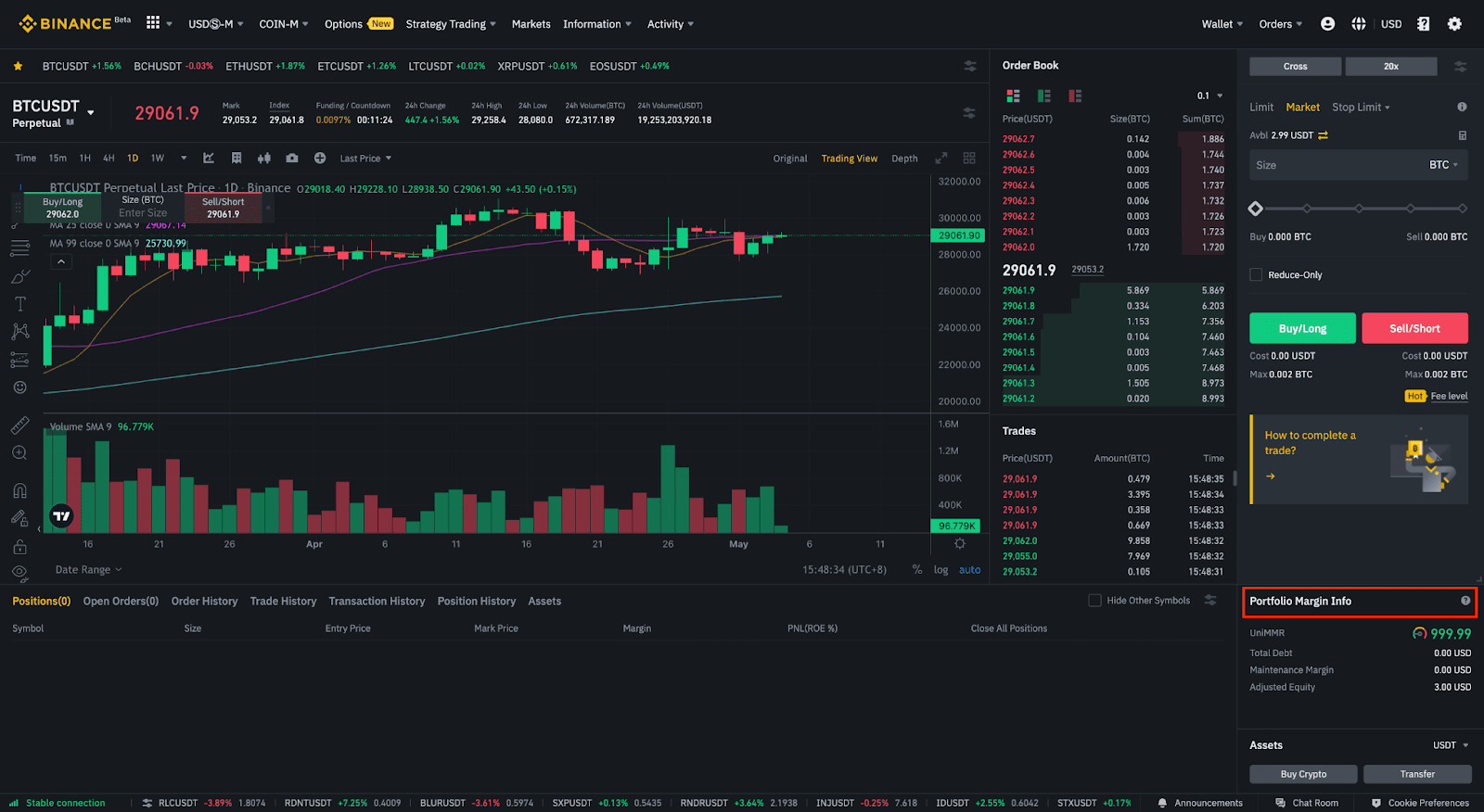Select the 4H timeframe
Image resolution: width=1484 pixels, height=812 pixels.
click(x=109, y=159)
